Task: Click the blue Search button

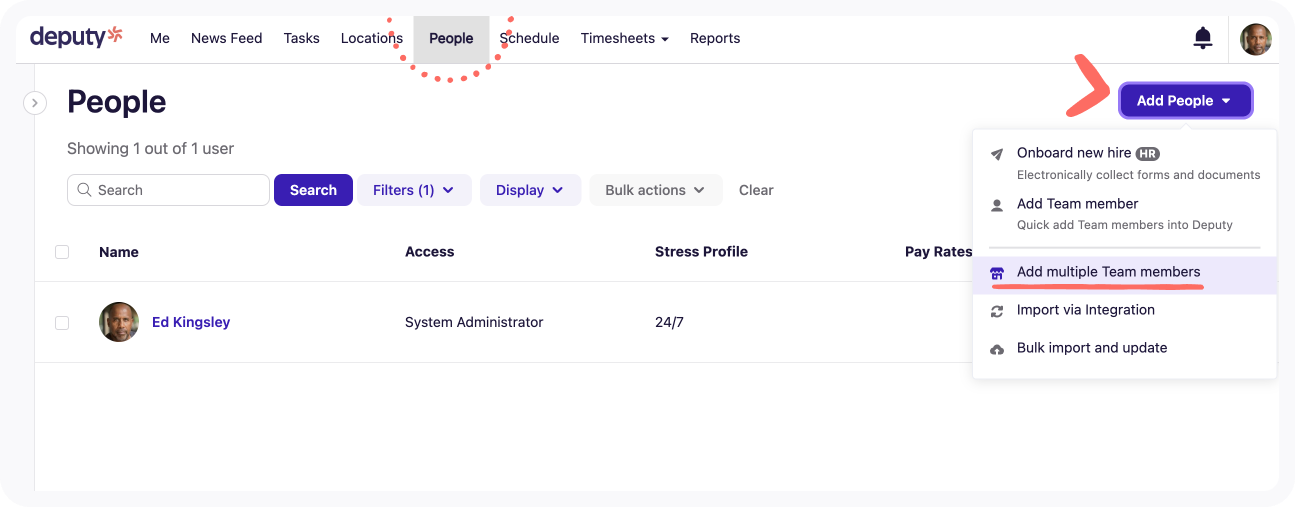Action: point(313,190)
